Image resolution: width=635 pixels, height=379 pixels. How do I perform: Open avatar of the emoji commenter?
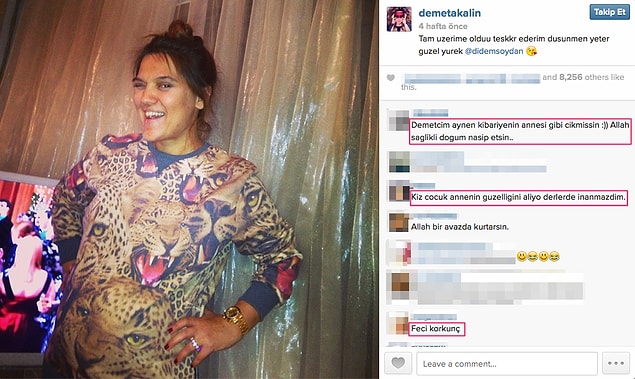(398, 252)
